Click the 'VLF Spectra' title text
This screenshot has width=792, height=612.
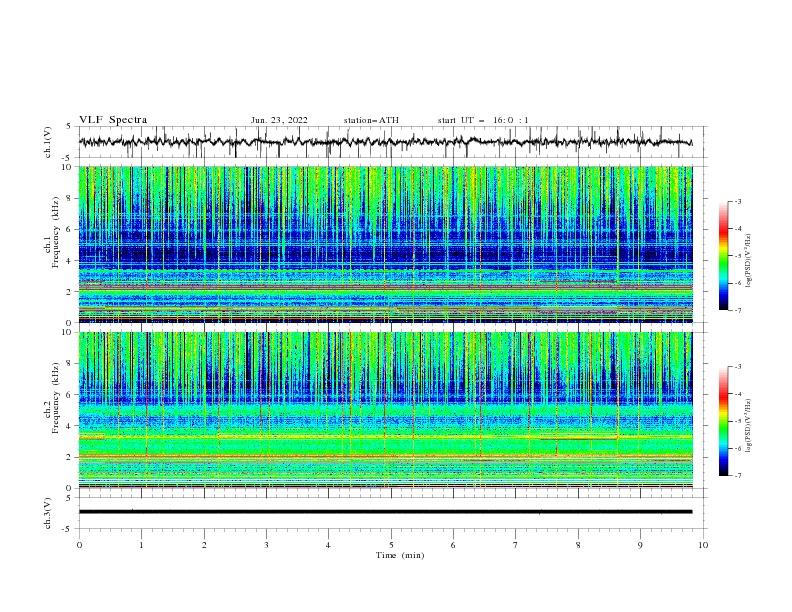[x=113, y=120]
